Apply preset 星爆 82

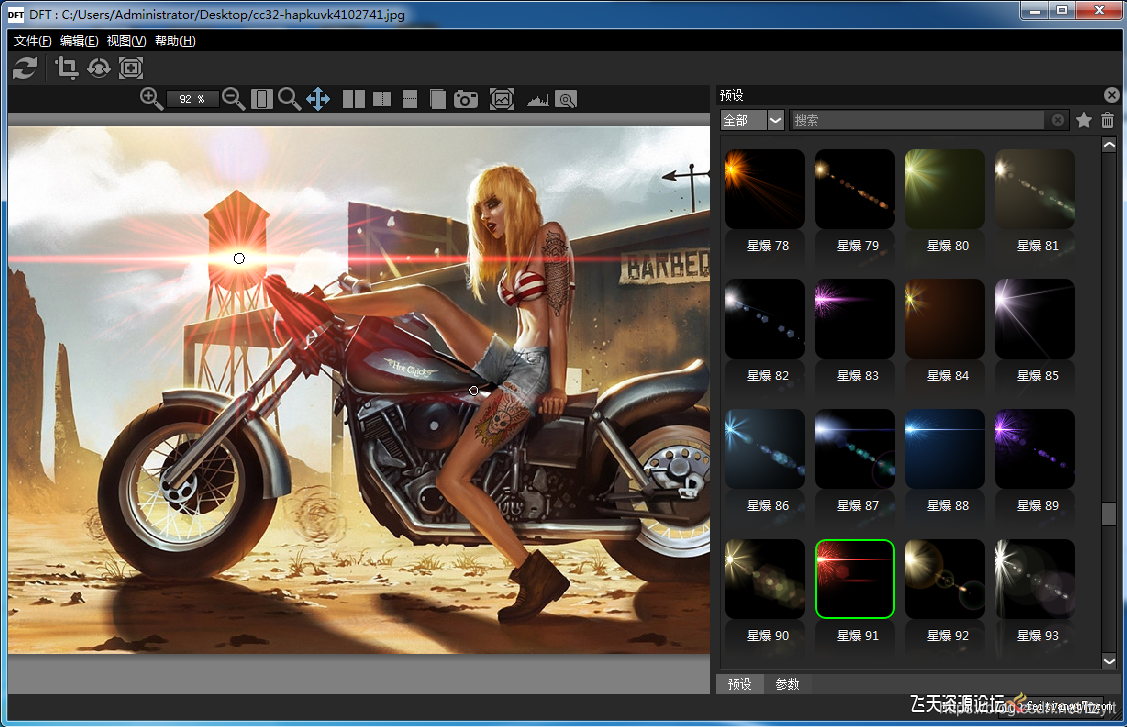tap(765, 319)
